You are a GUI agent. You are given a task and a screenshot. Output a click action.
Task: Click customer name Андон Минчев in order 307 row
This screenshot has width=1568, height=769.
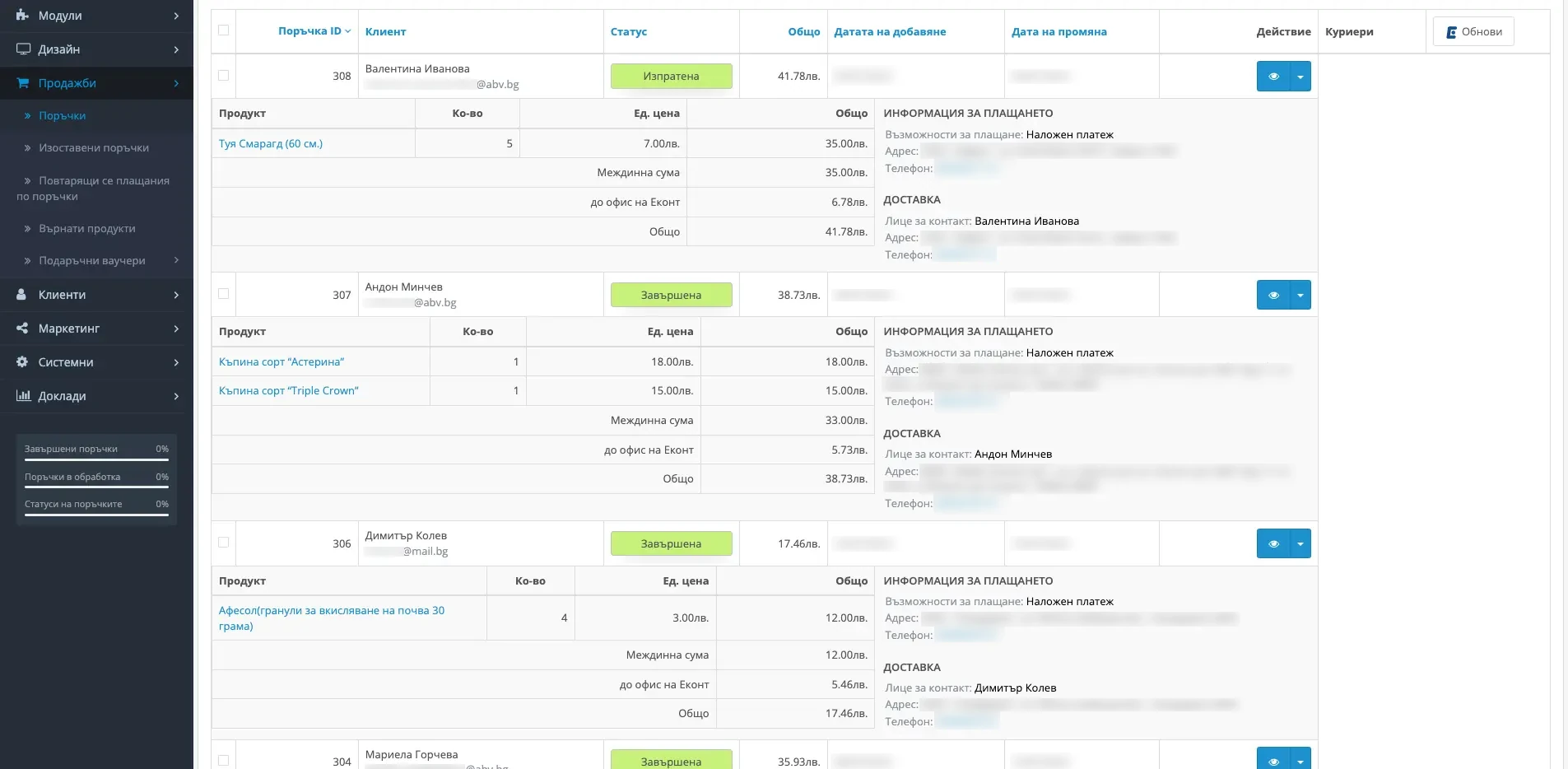click(404, 287)
